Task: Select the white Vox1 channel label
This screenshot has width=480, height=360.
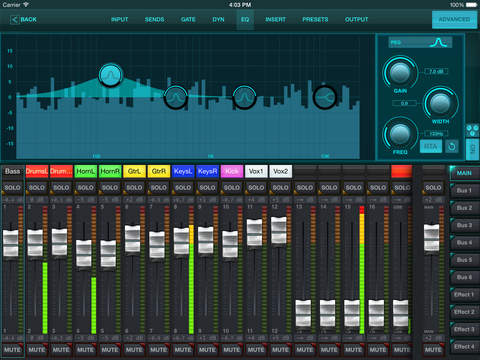Action: tap(256, 171)
